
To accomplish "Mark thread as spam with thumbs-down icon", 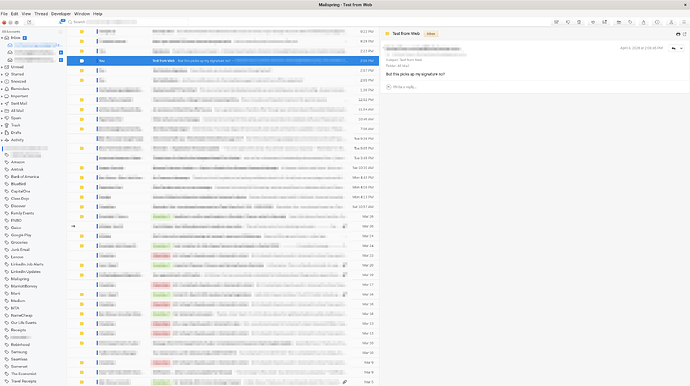I will pos(568,22).
